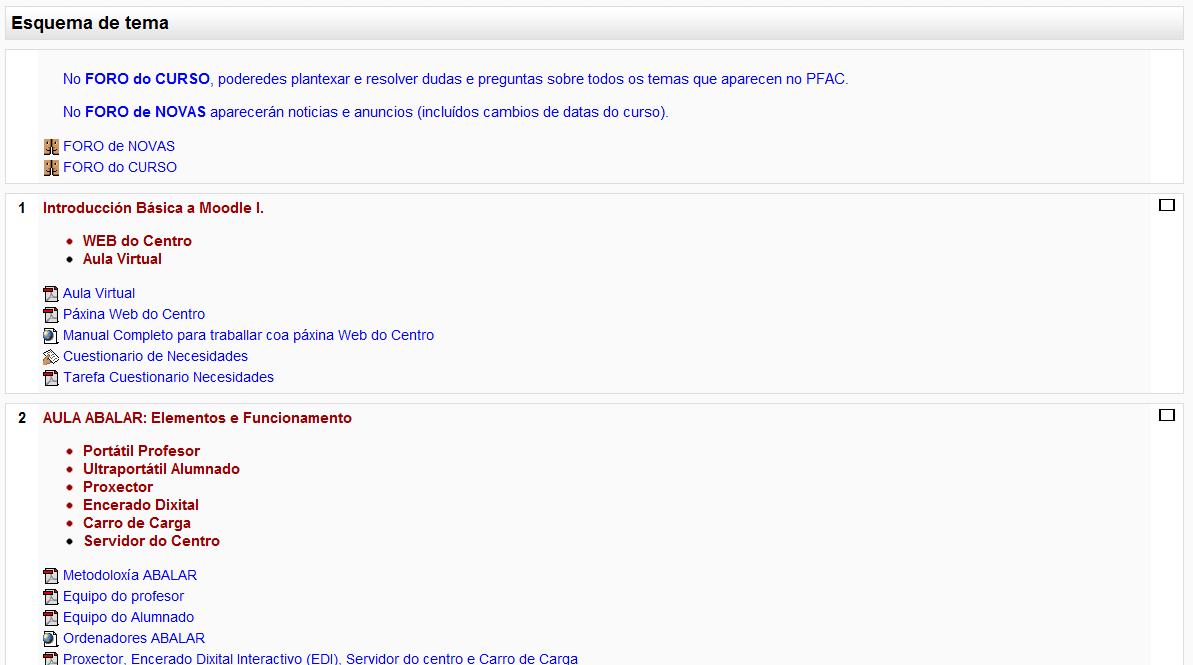Image resolution: width=1193 pixels, height=665 pixels.
Task: Click the PDF icon beside Equipo do profesor
Action: (x=51, y=597)
